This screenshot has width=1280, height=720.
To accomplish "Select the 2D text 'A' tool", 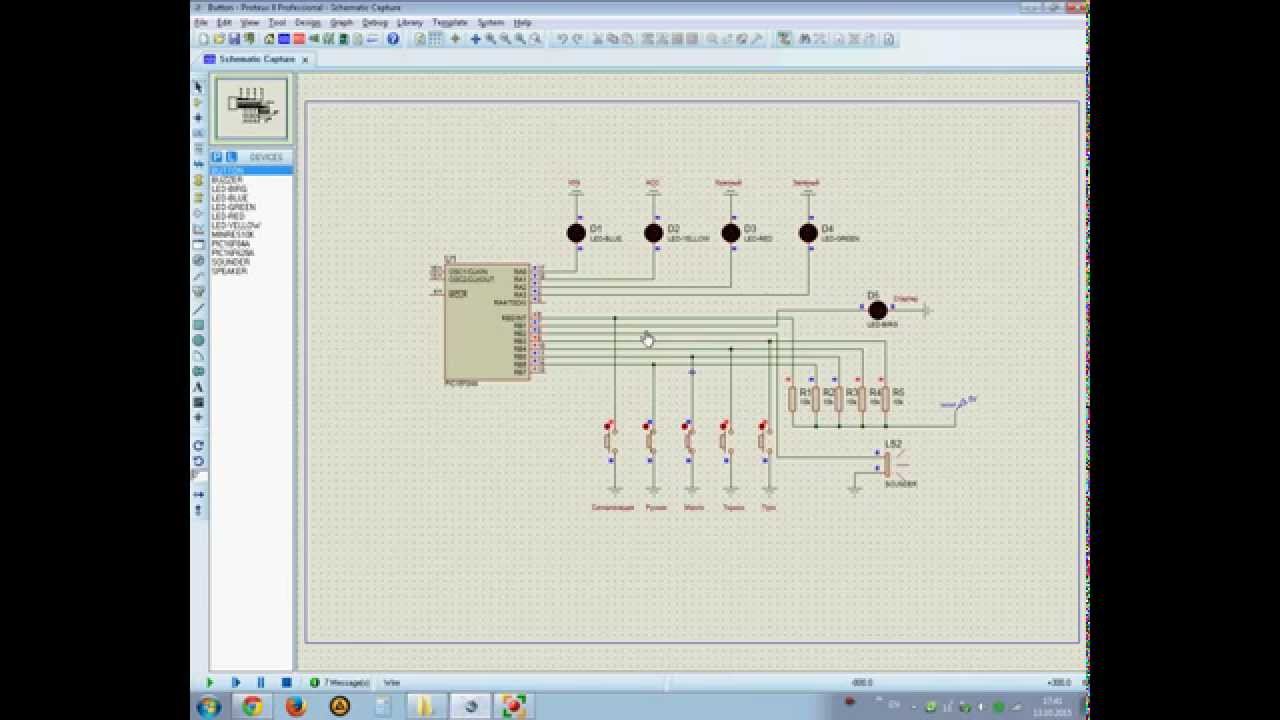I will 198,387.
